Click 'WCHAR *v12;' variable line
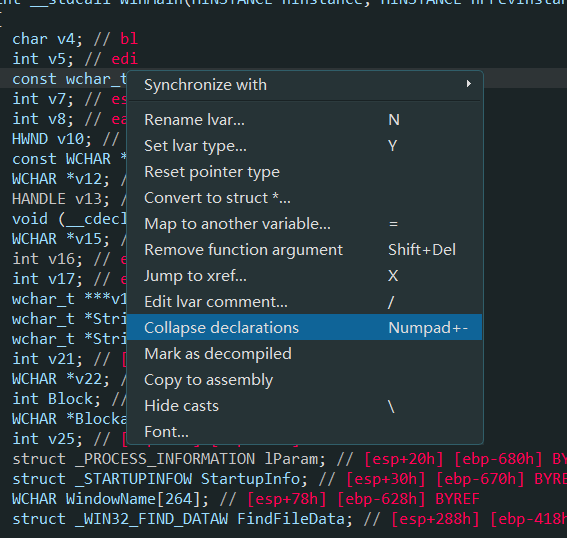 pyautogui.click(x=61, y=179)
